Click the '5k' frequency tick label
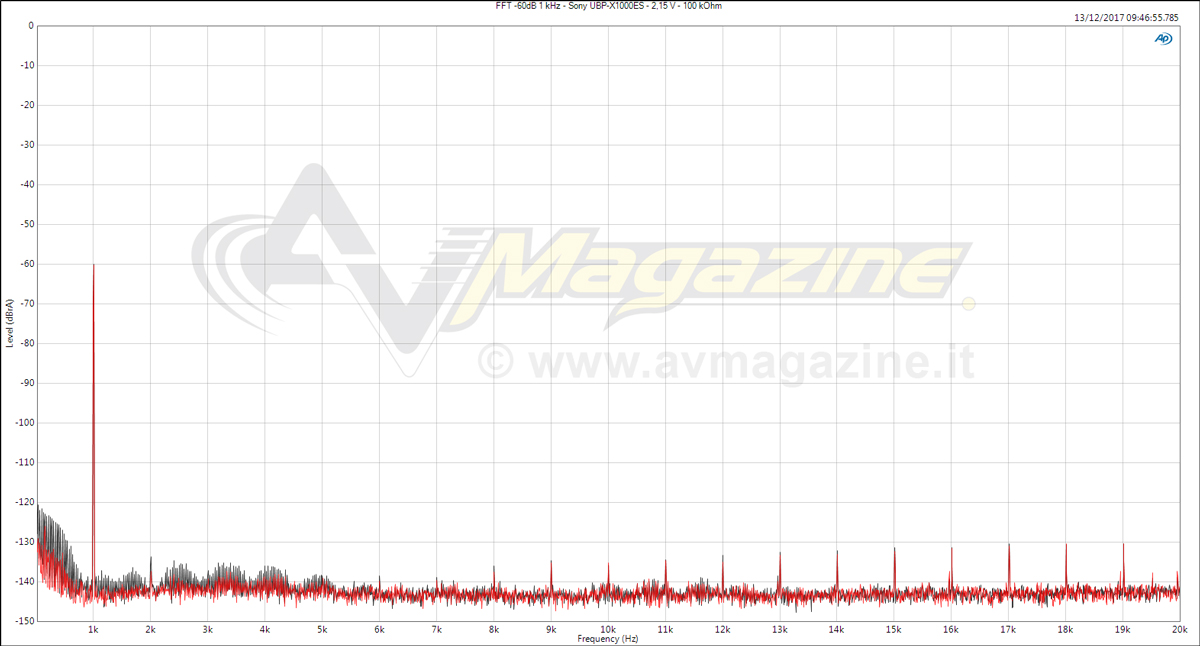 [322, 630]
